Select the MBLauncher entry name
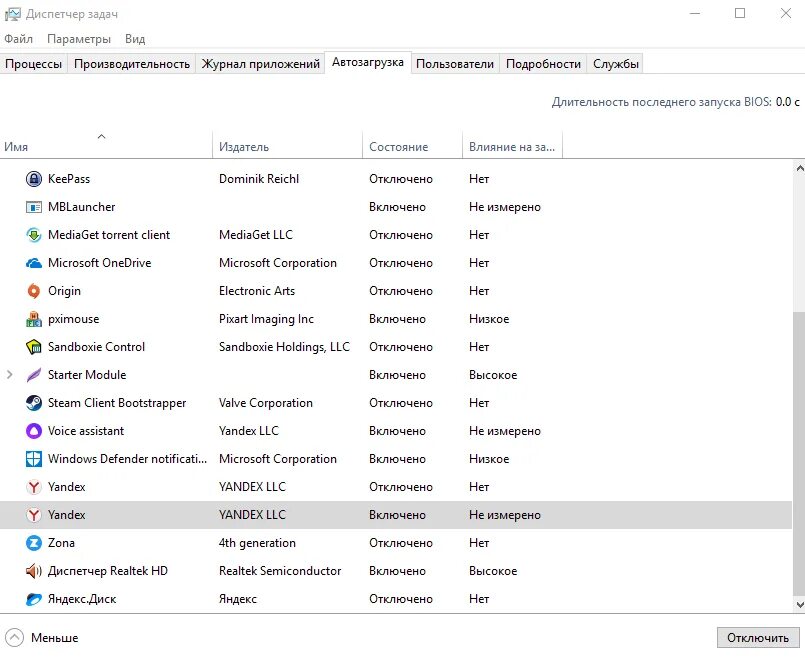This screenshot has width=805, height=658. tap(82, 207)
